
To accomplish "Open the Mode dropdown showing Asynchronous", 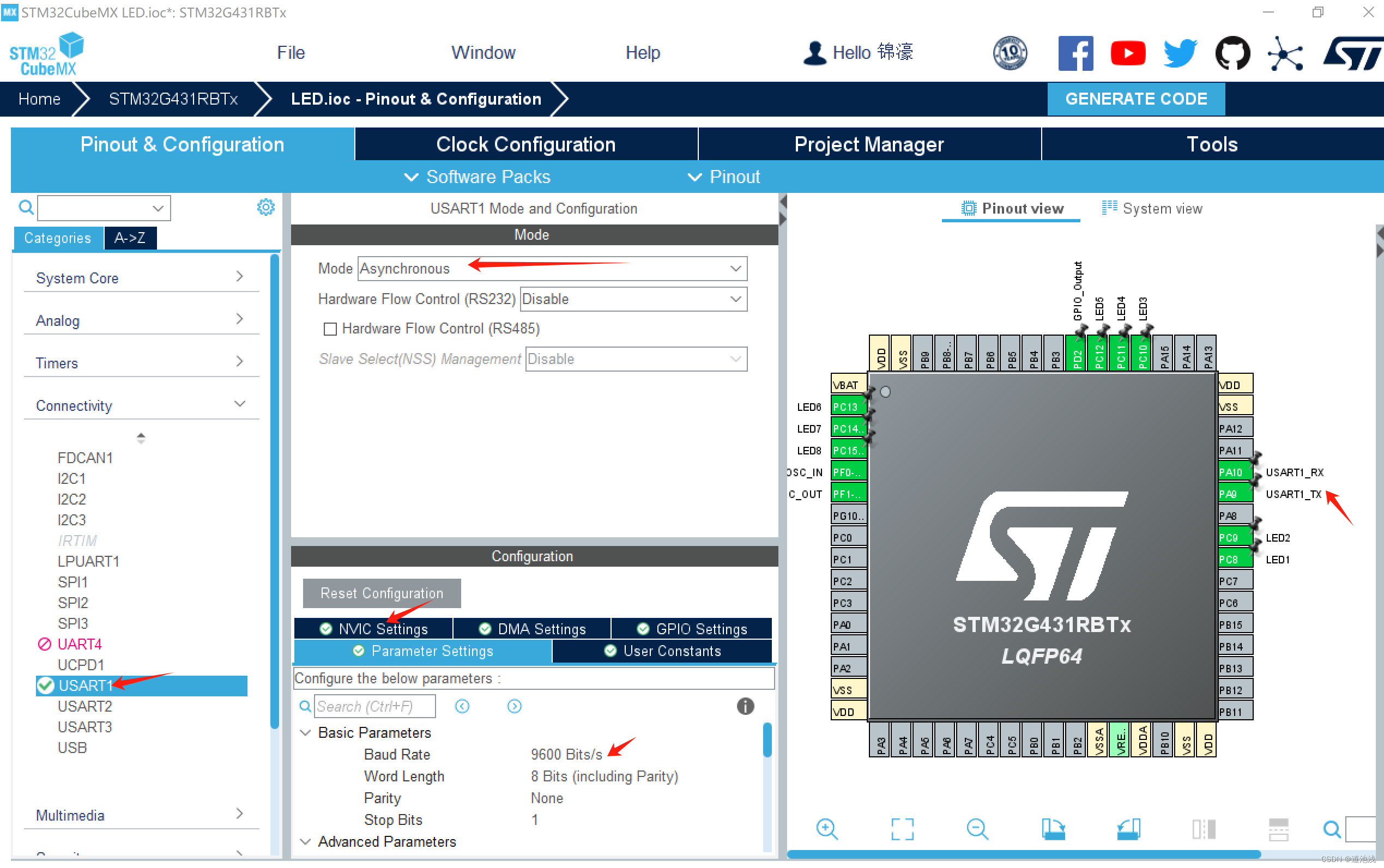I will (x=736, y=268).
